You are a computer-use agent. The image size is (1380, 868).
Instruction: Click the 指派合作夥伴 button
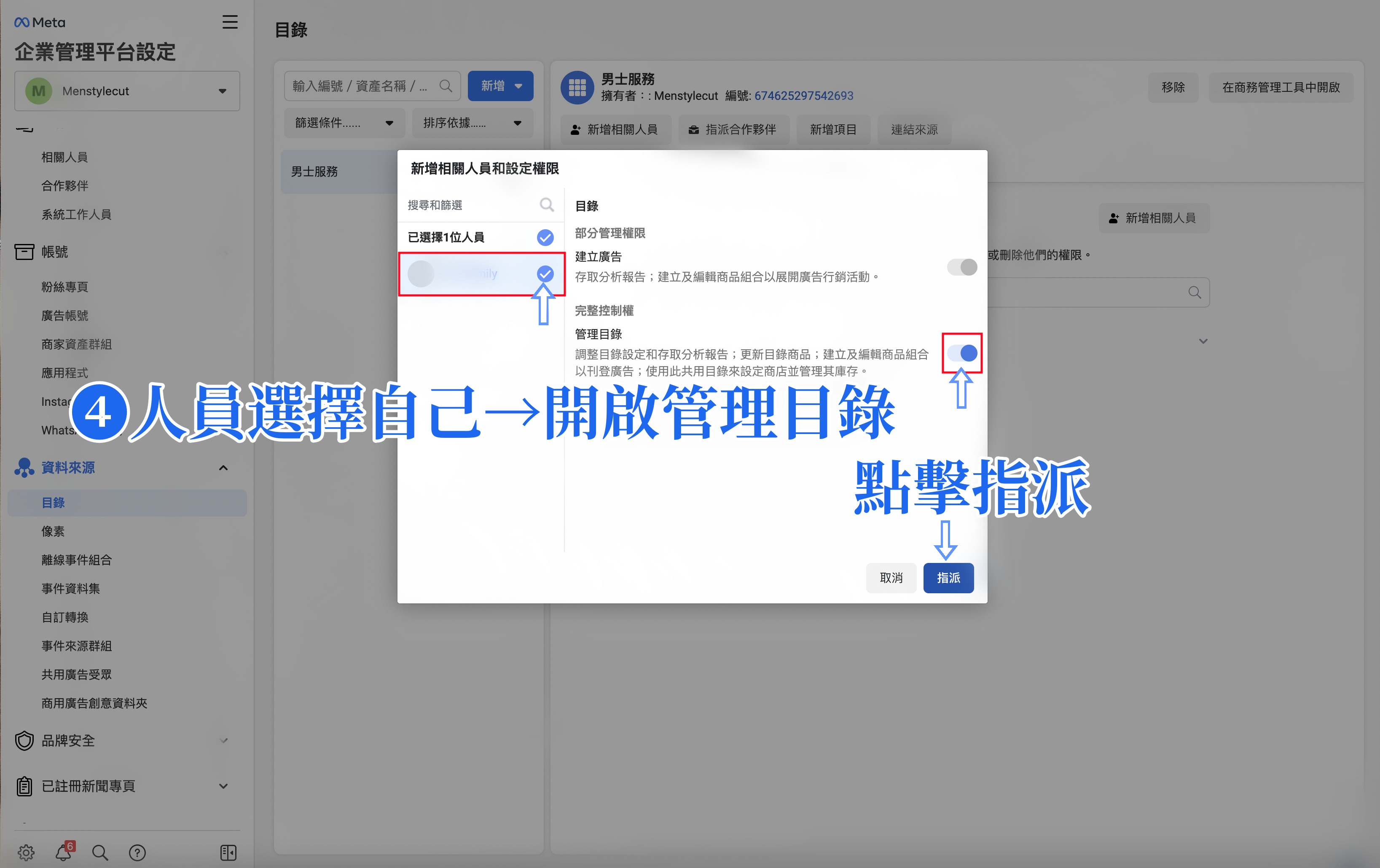pos(733,129)
